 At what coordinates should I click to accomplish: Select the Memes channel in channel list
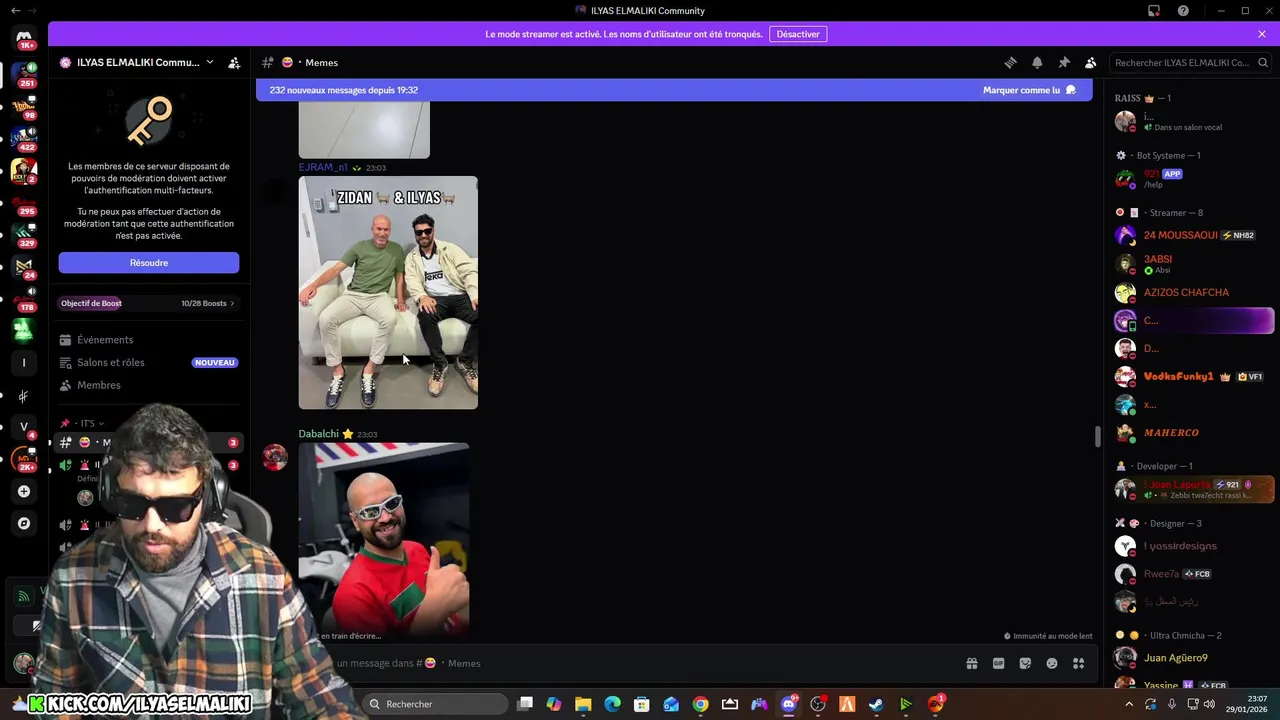[x=149, y=442]
